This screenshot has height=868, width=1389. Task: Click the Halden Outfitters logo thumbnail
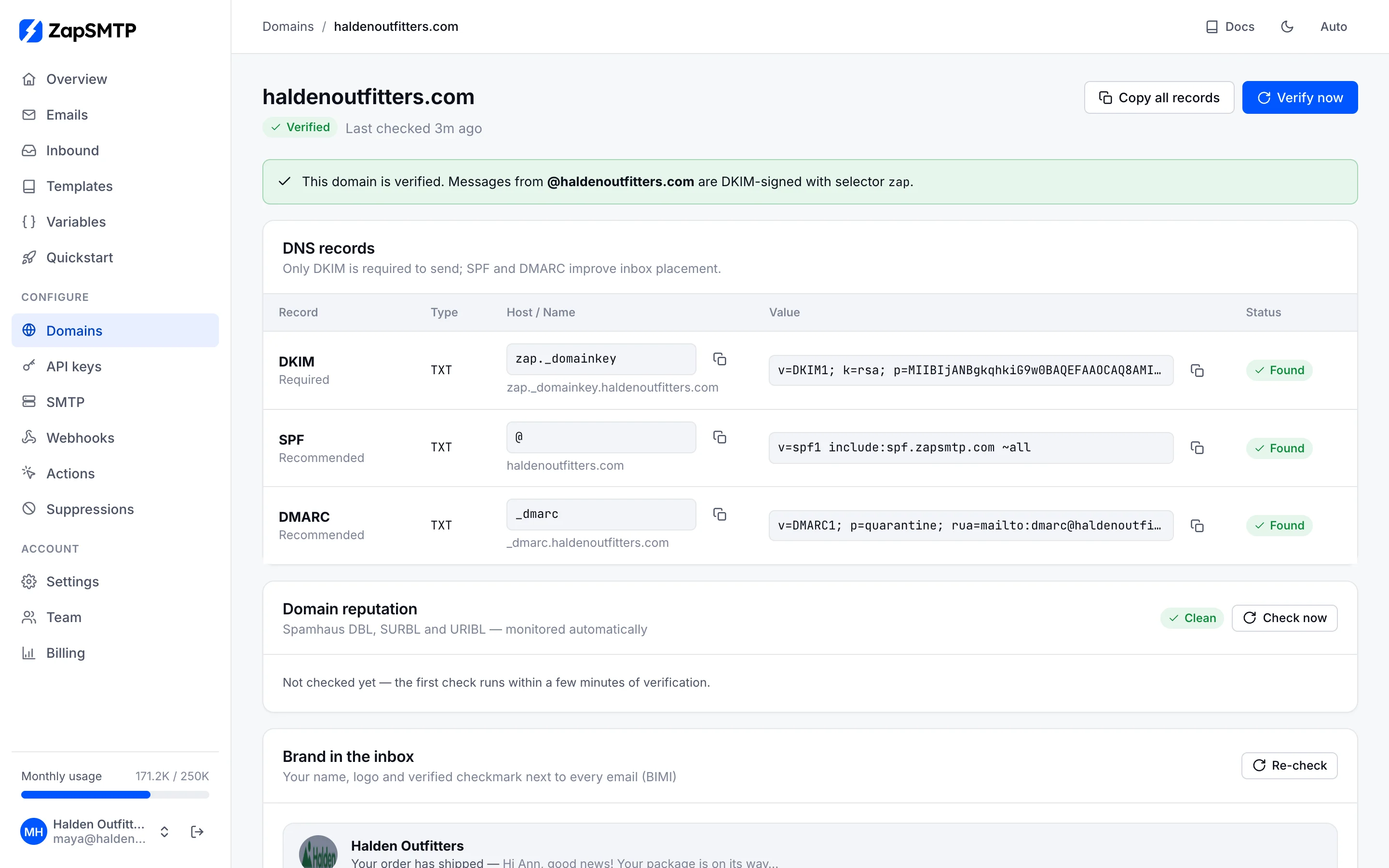318,852
